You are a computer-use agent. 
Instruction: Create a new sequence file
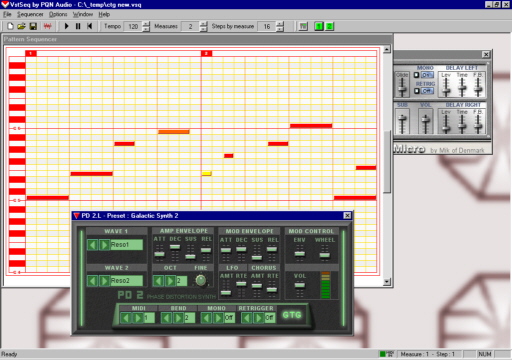(x=10, y=26)
